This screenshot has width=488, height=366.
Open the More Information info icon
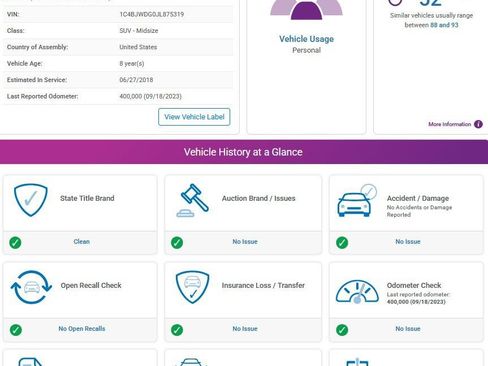pyautogui.click(x=478, y=124)
